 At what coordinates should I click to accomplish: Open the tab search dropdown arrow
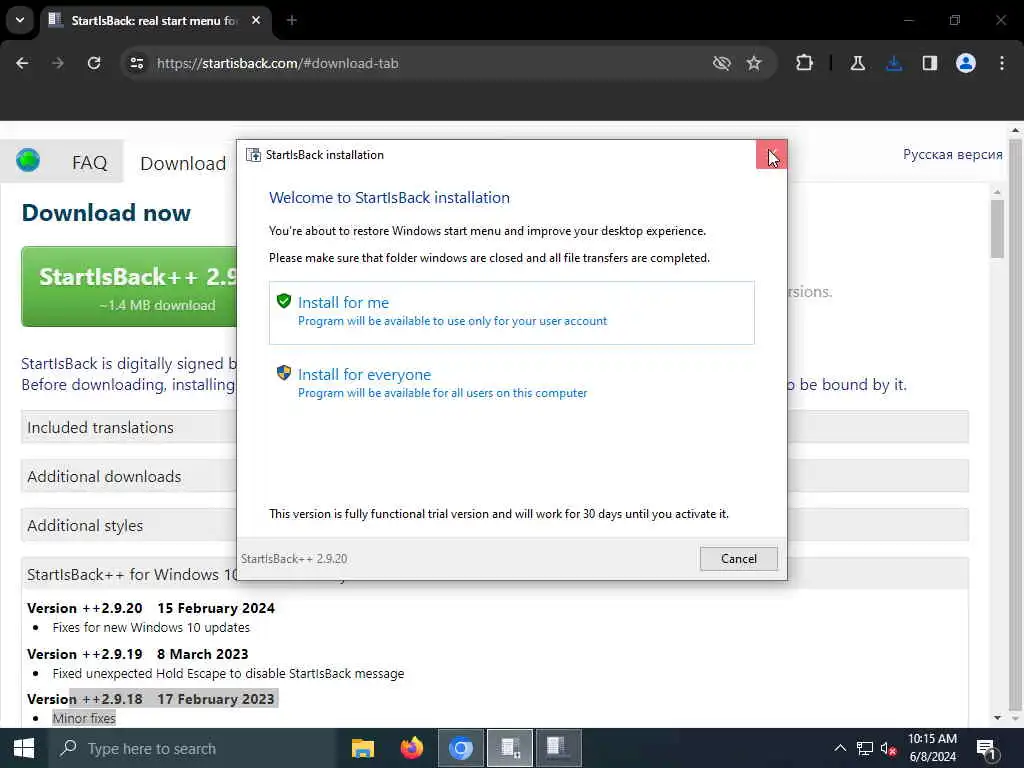20,20
